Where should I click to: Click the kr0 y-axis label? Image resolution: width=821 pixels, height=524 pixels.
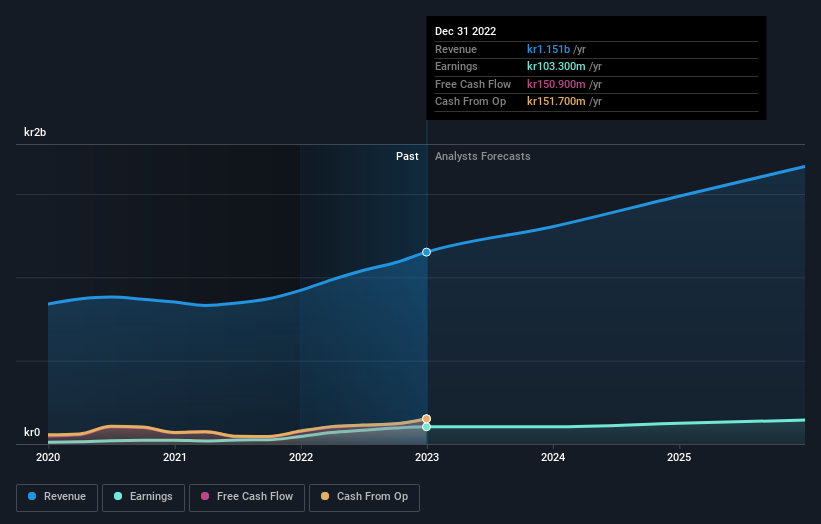pos(32,432)
